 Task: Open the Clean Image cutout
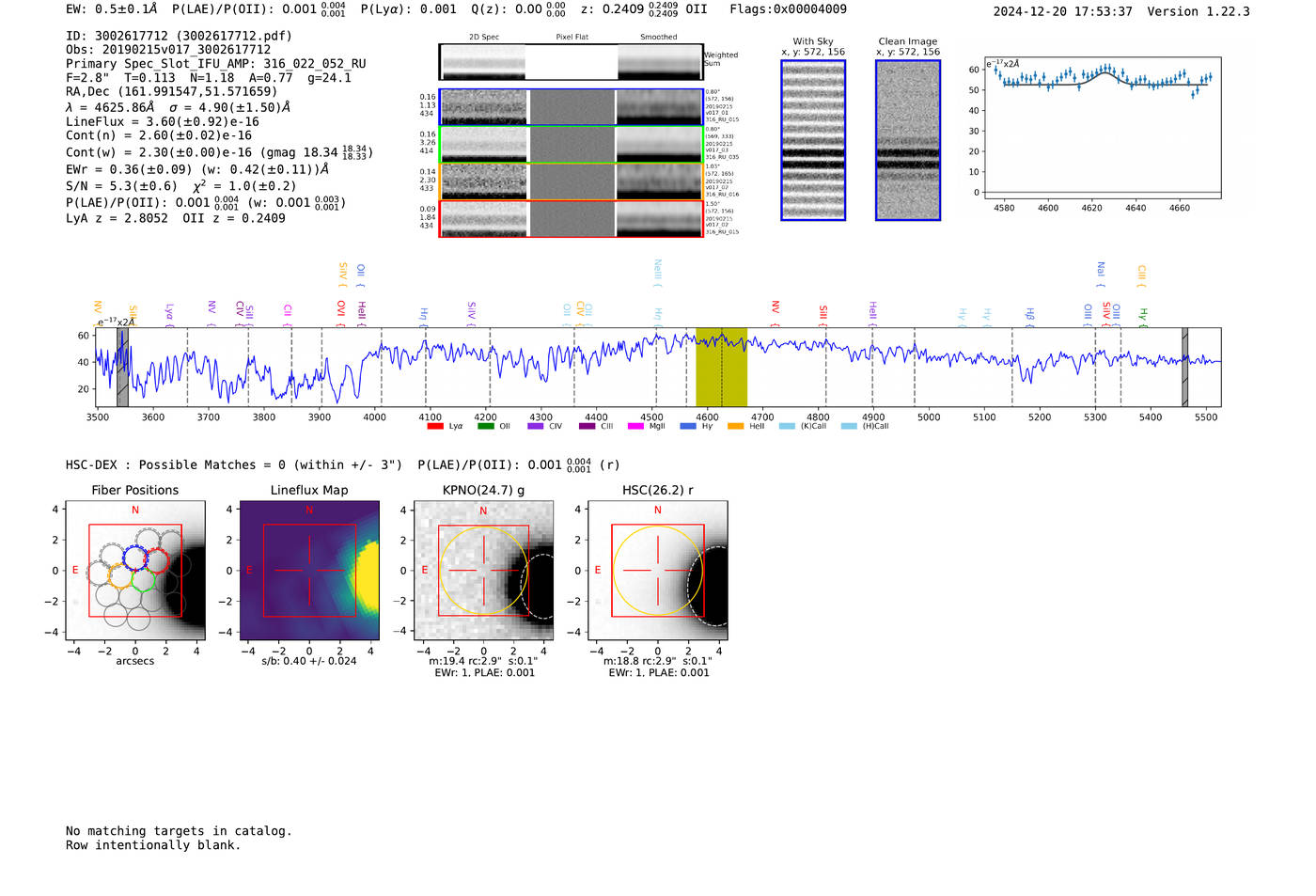pos(908,140)
